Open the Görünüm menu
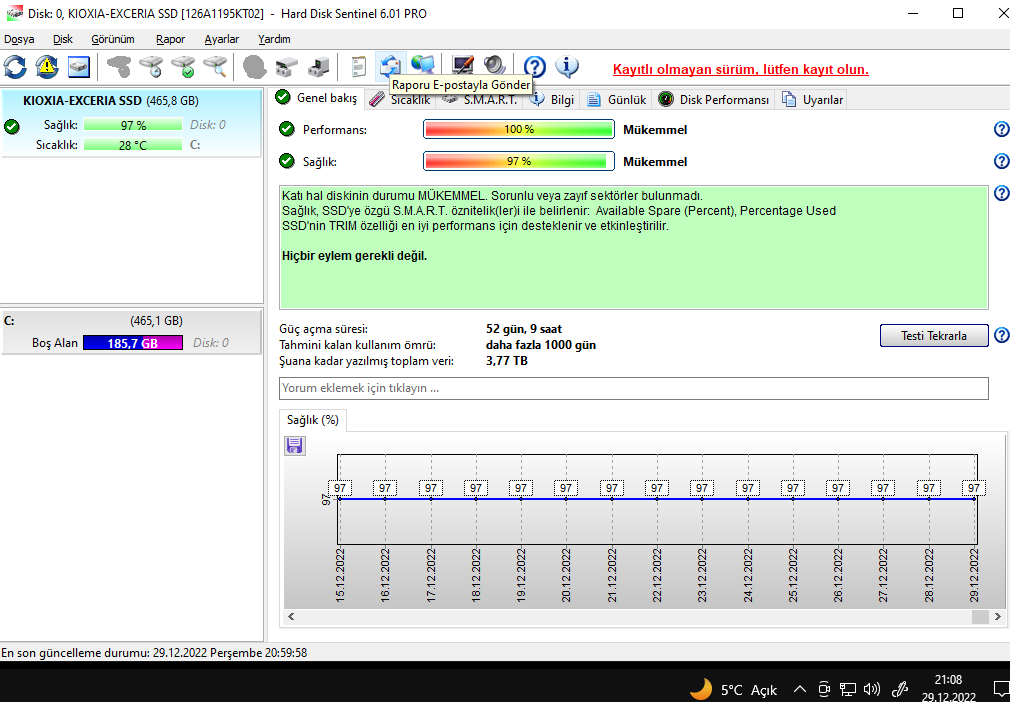 tap(113, 39)
